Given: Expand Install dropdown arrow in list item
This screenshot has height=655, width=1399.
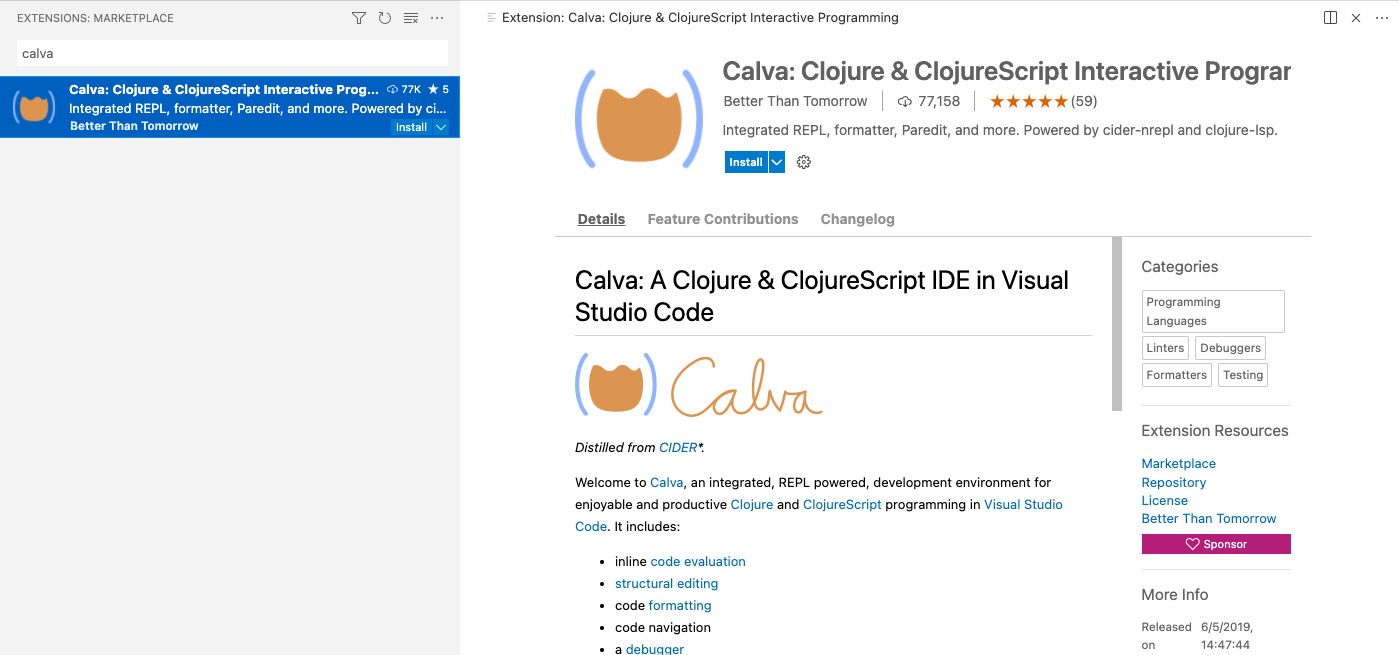Looking at the screenshot, I should point(441,127).
